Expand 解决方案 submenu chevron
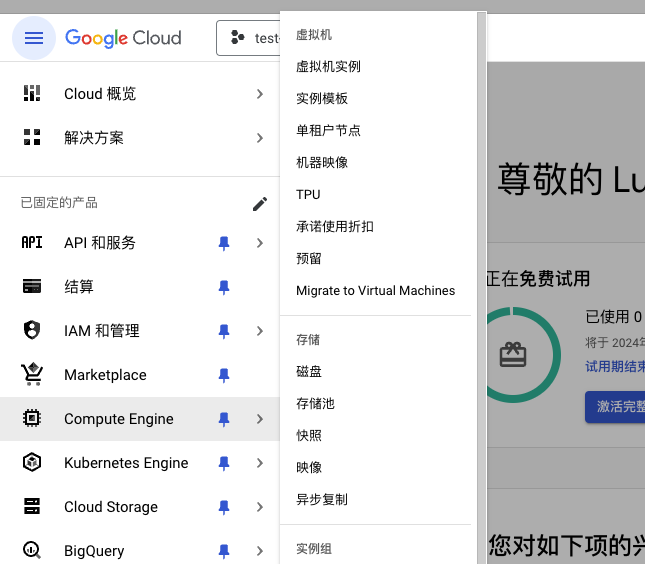Viewport: 645px width, 564px height. pyautogui.click(x=260, y=138)
